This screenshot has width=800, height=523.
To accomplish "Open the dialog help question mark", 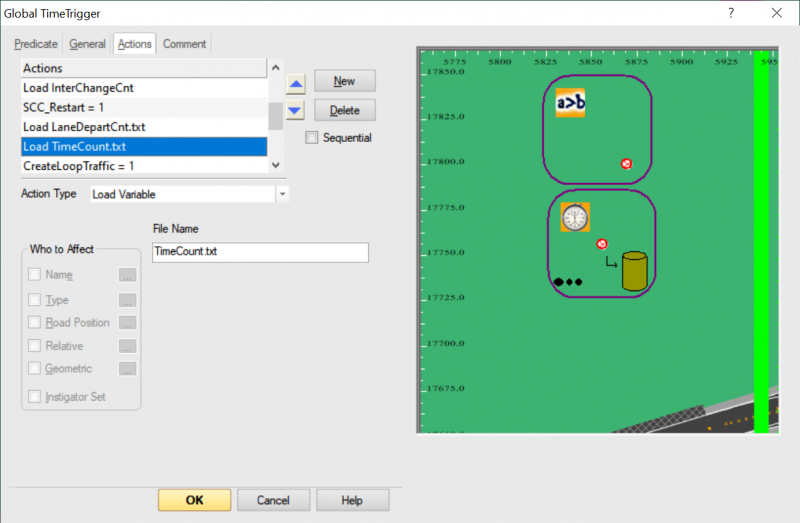I will (731, 13).
